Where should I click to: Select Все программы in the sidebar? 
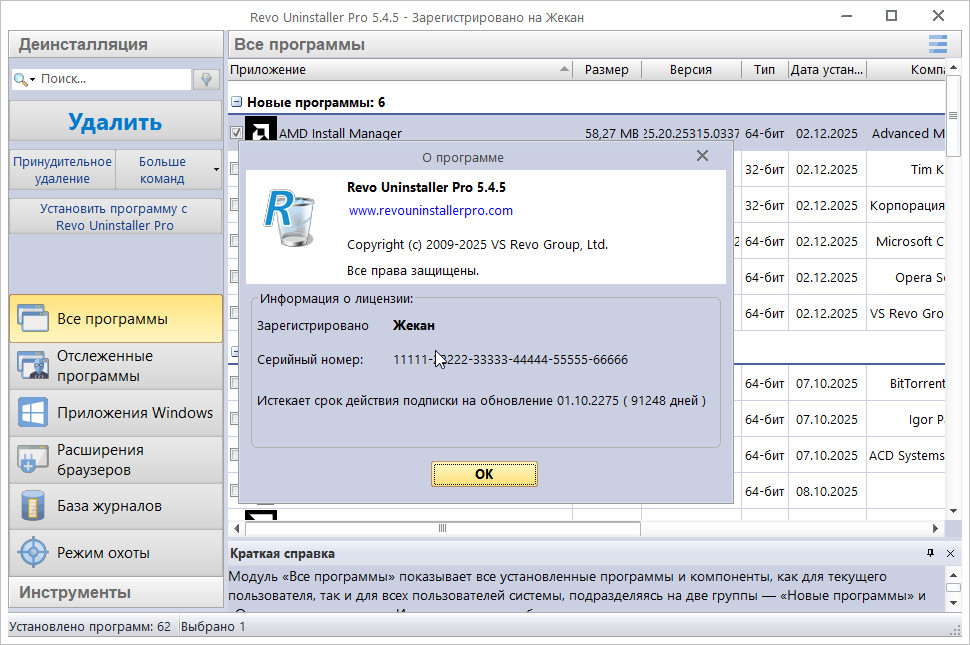(115, 319)
